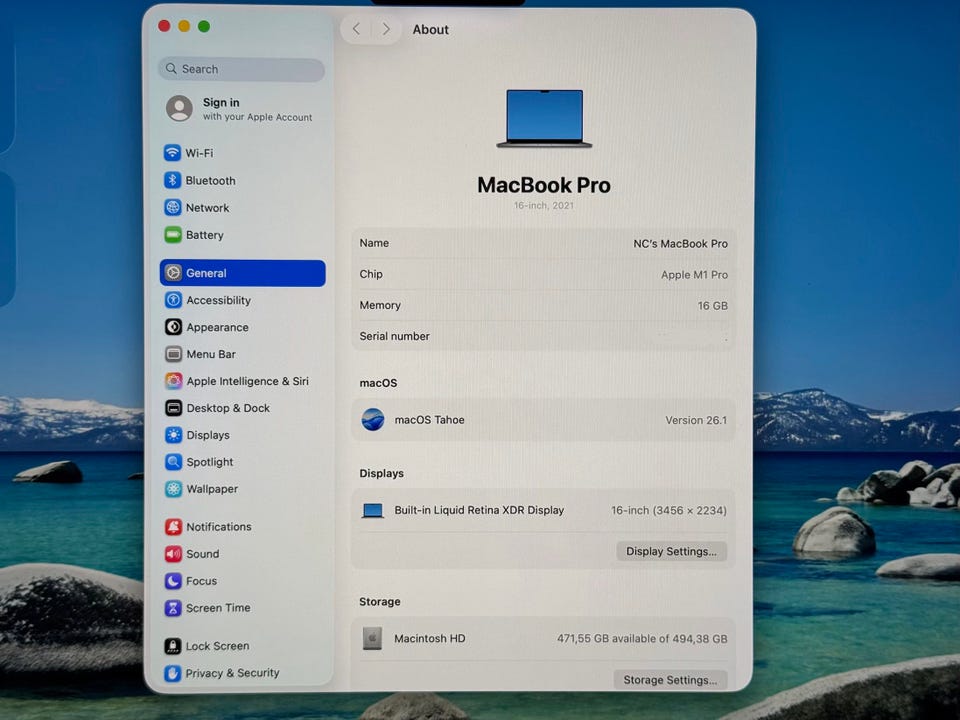Open the Screen Time hourglass icon

point(173,608)
